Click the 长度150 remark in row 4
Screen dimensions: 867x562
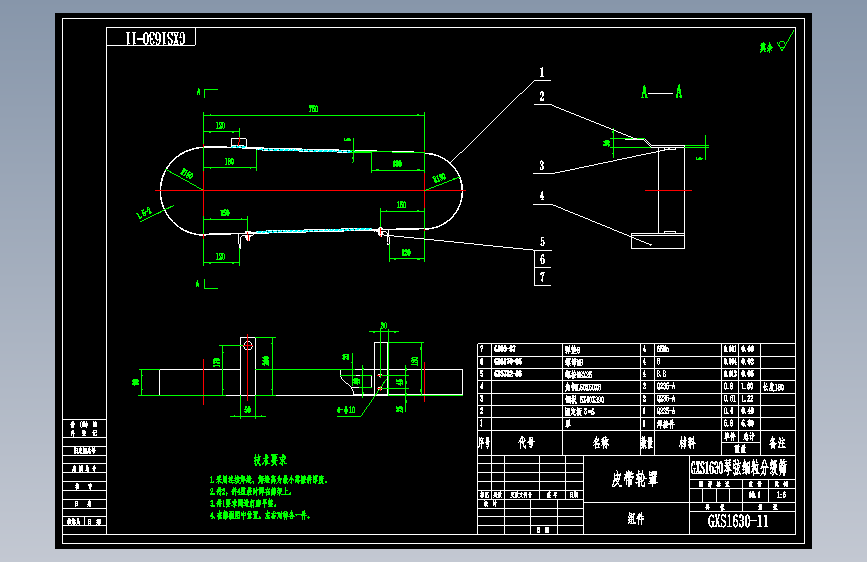click(774, 387)
